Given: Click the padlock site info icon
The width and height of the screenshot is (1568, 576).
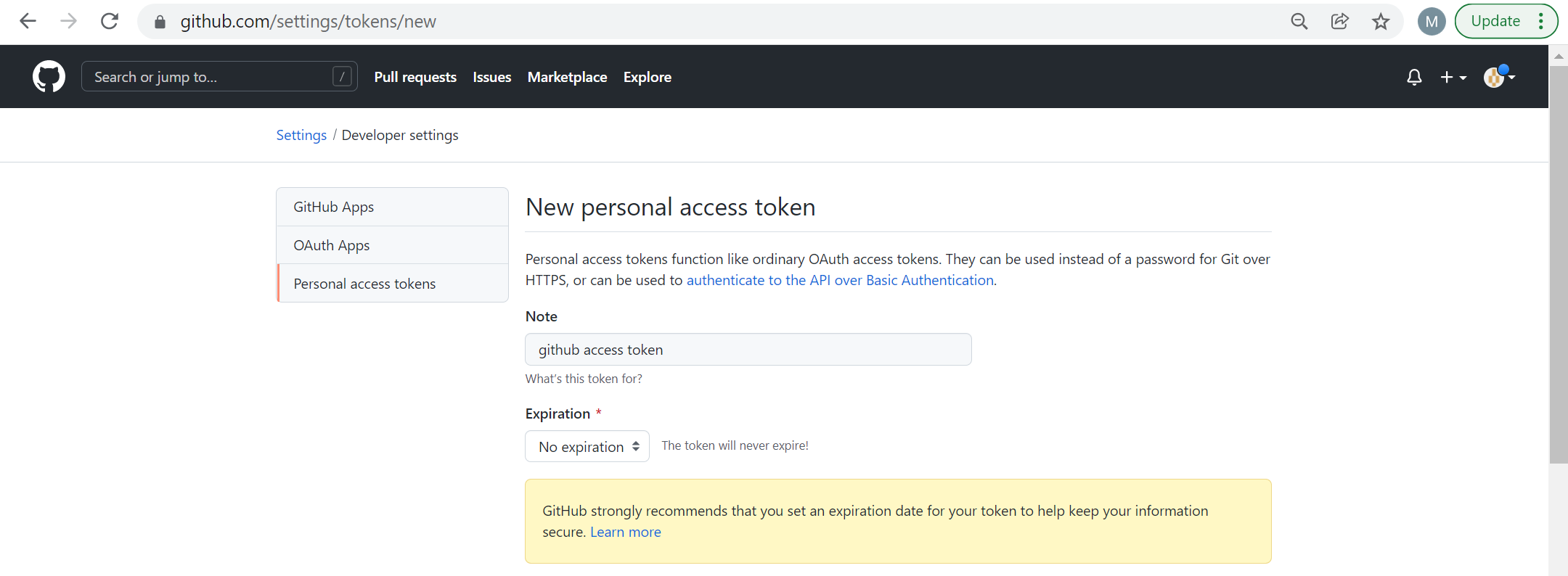Looking at the screenshot, I should point(160,22).
